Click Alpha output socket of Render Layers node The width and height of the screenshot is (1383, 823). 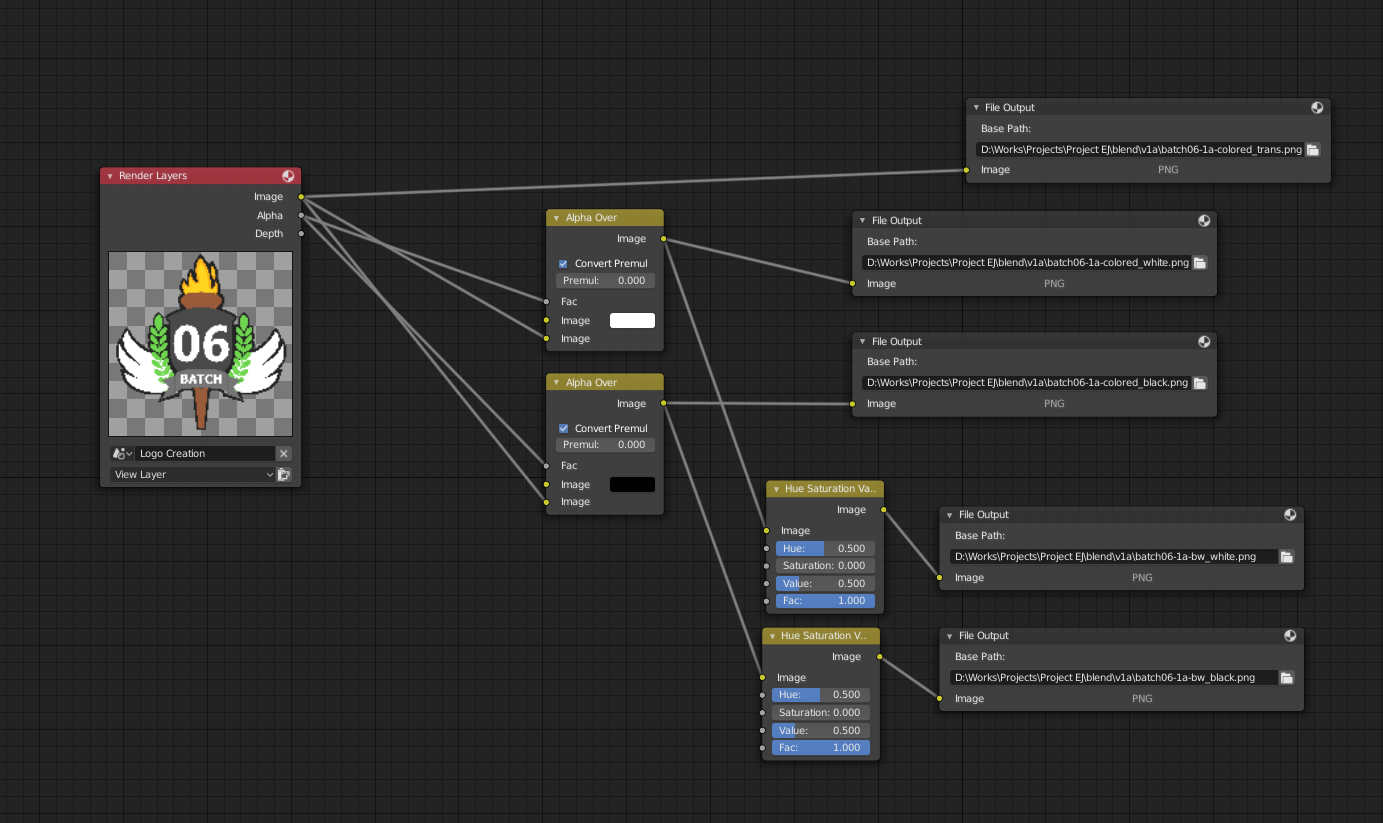(x=301, y=215)
